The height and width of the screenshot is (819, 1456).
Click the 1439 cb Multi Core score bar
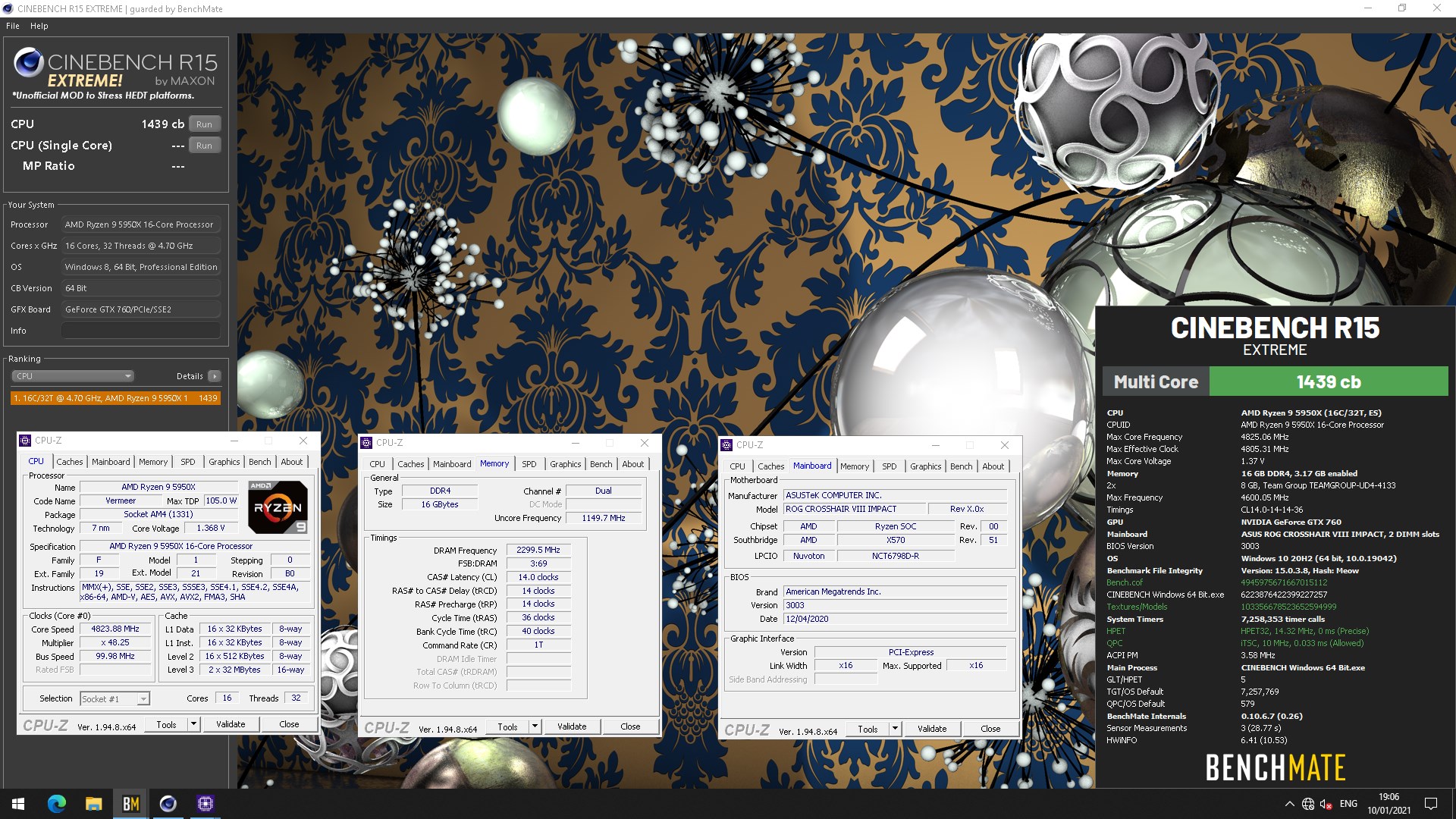[1329, 382]
